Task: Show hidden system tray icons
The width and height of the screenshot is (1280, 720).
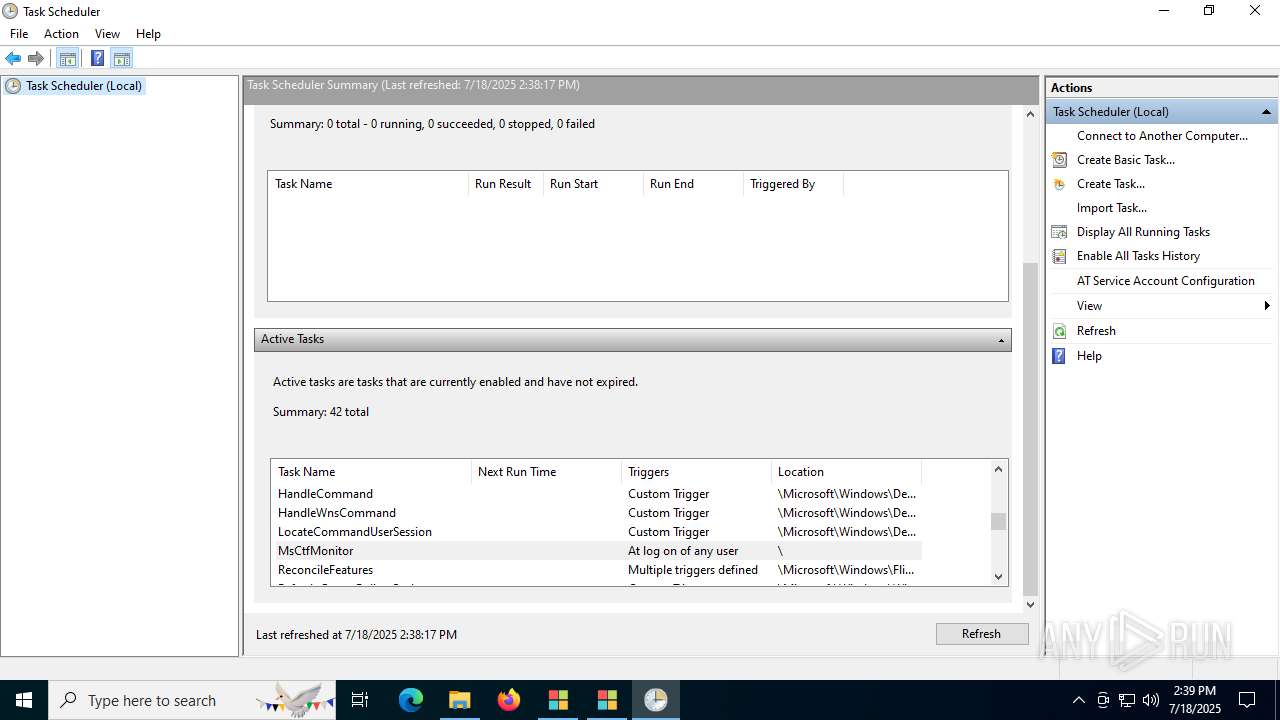Action: click(1078, 700)
